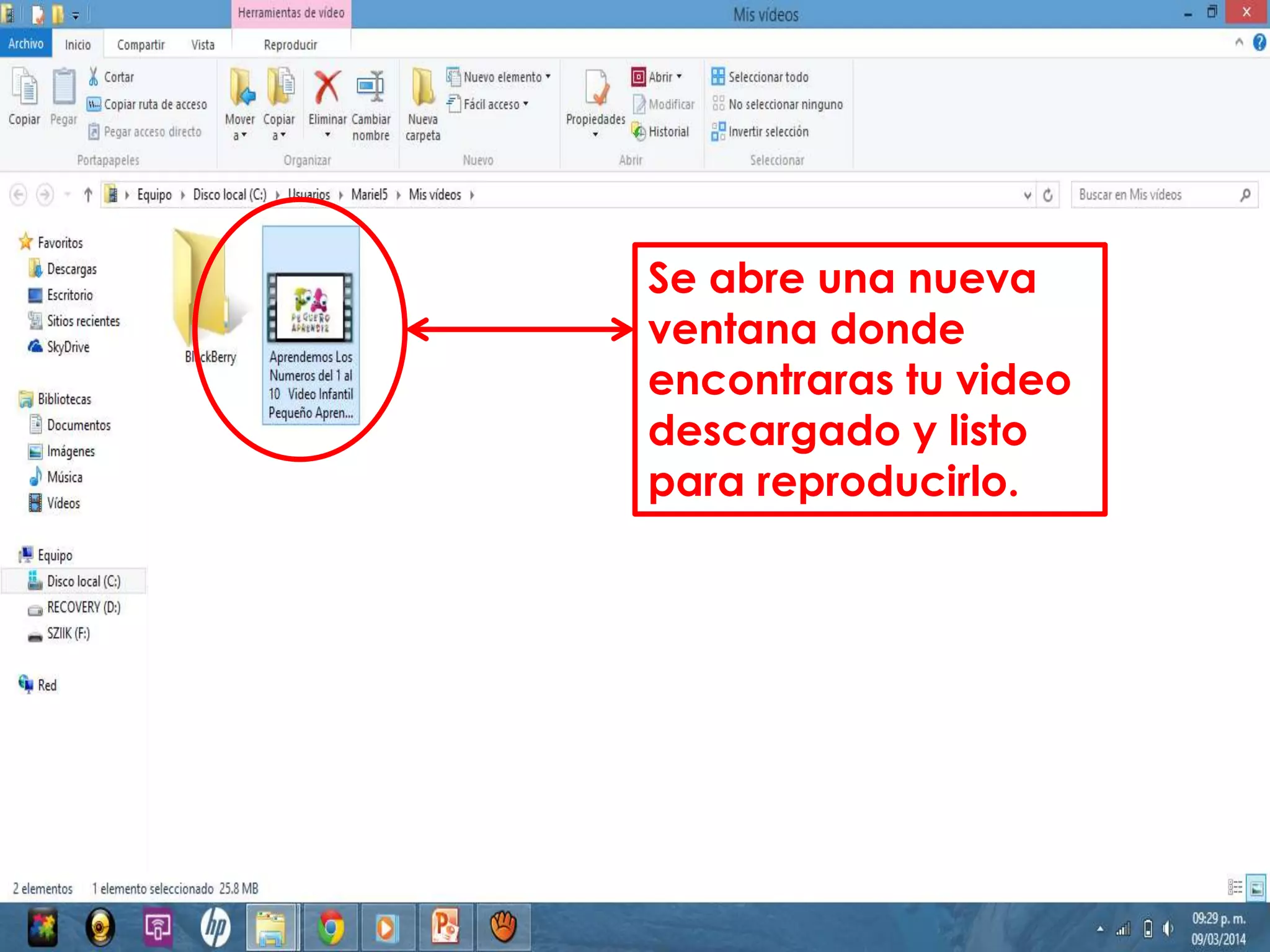Expand the address bar history dropdown arrow

click(1027, 195)
